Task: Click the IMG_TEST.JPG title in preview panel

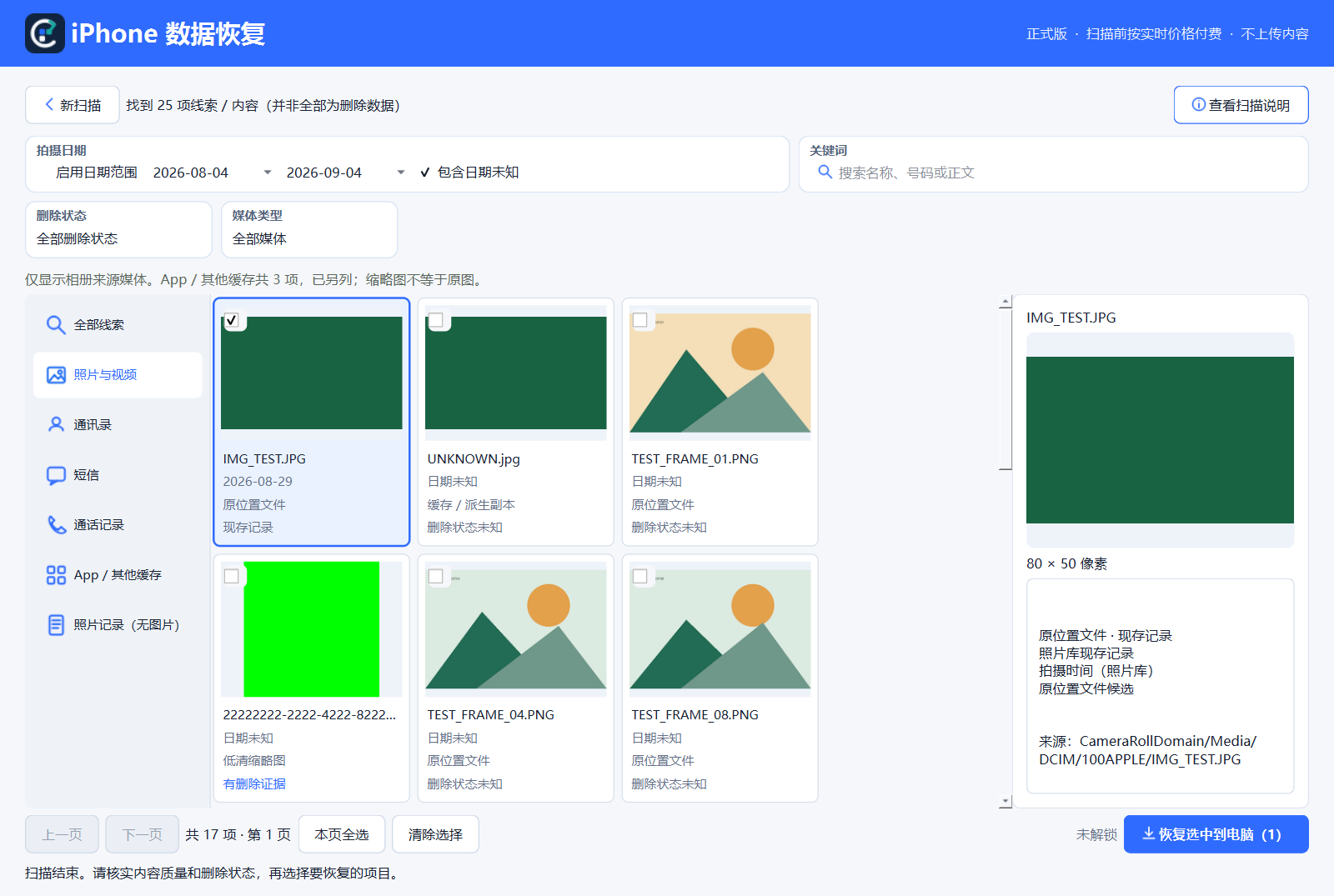Action: click(x=1071, y=318)
